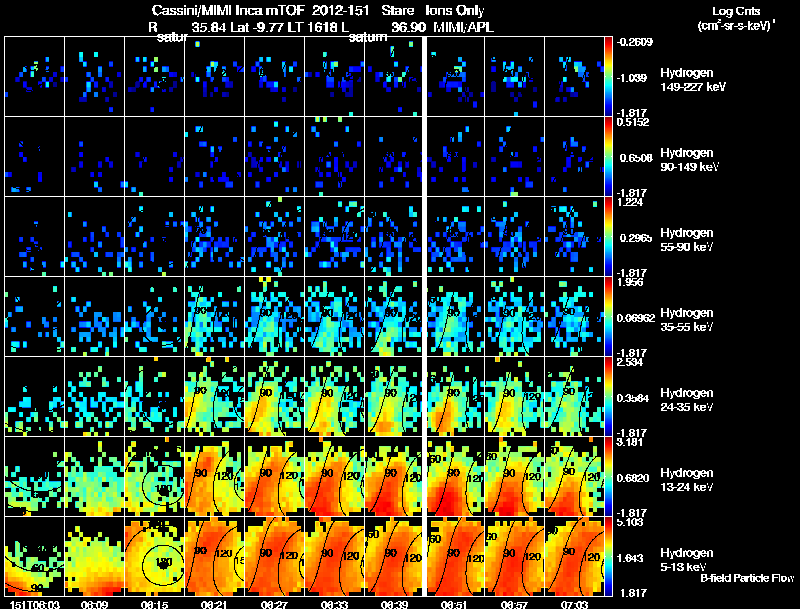Click the color bar beside Hydrogen 13-24 keV

(608, 477)
